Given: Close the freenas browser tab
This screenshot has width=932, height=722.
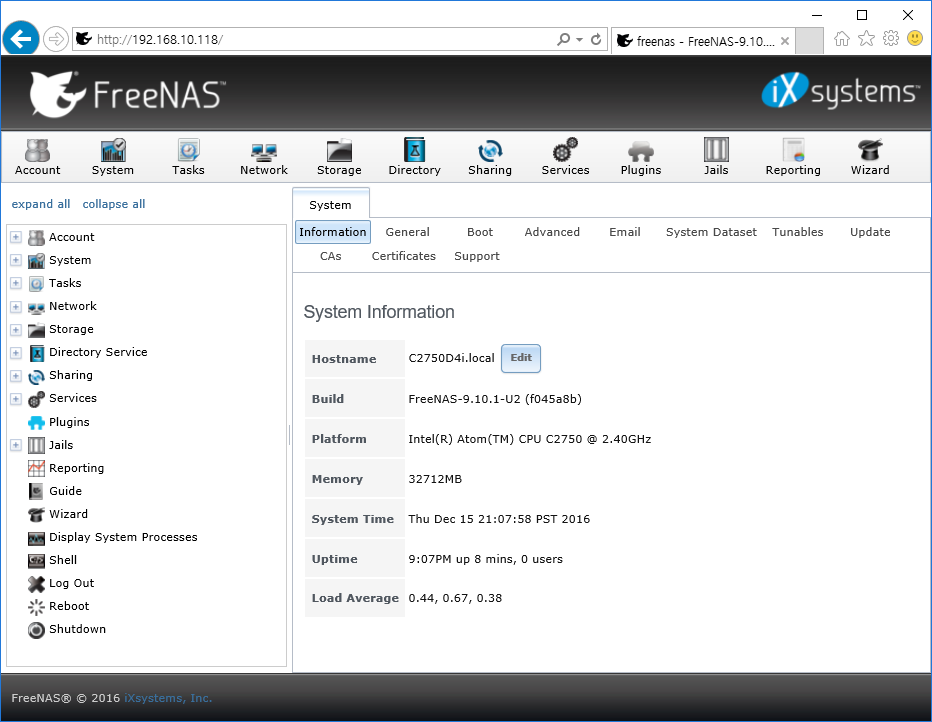Looking at the screenshot, I should tap(785, 41).
